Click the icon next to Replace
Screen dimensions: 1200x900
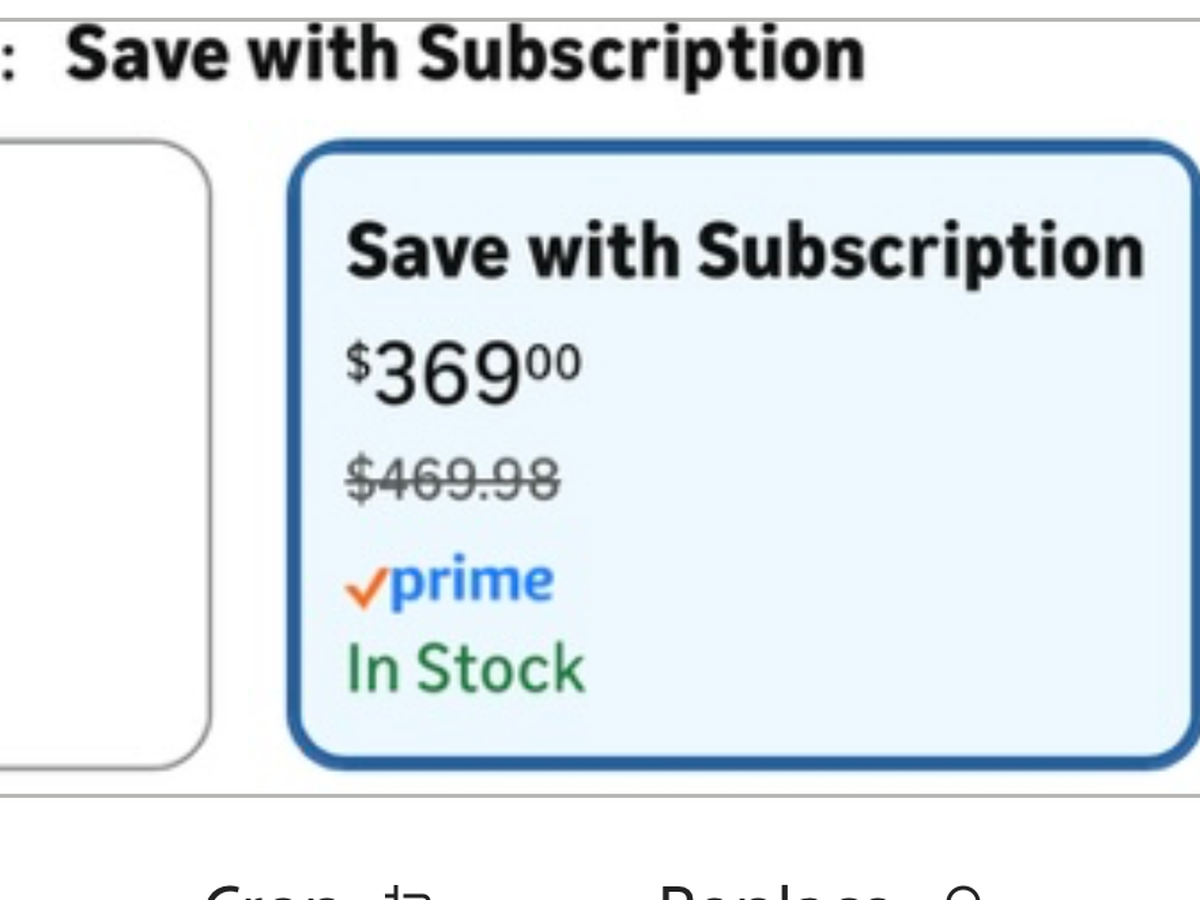point(963,893)
